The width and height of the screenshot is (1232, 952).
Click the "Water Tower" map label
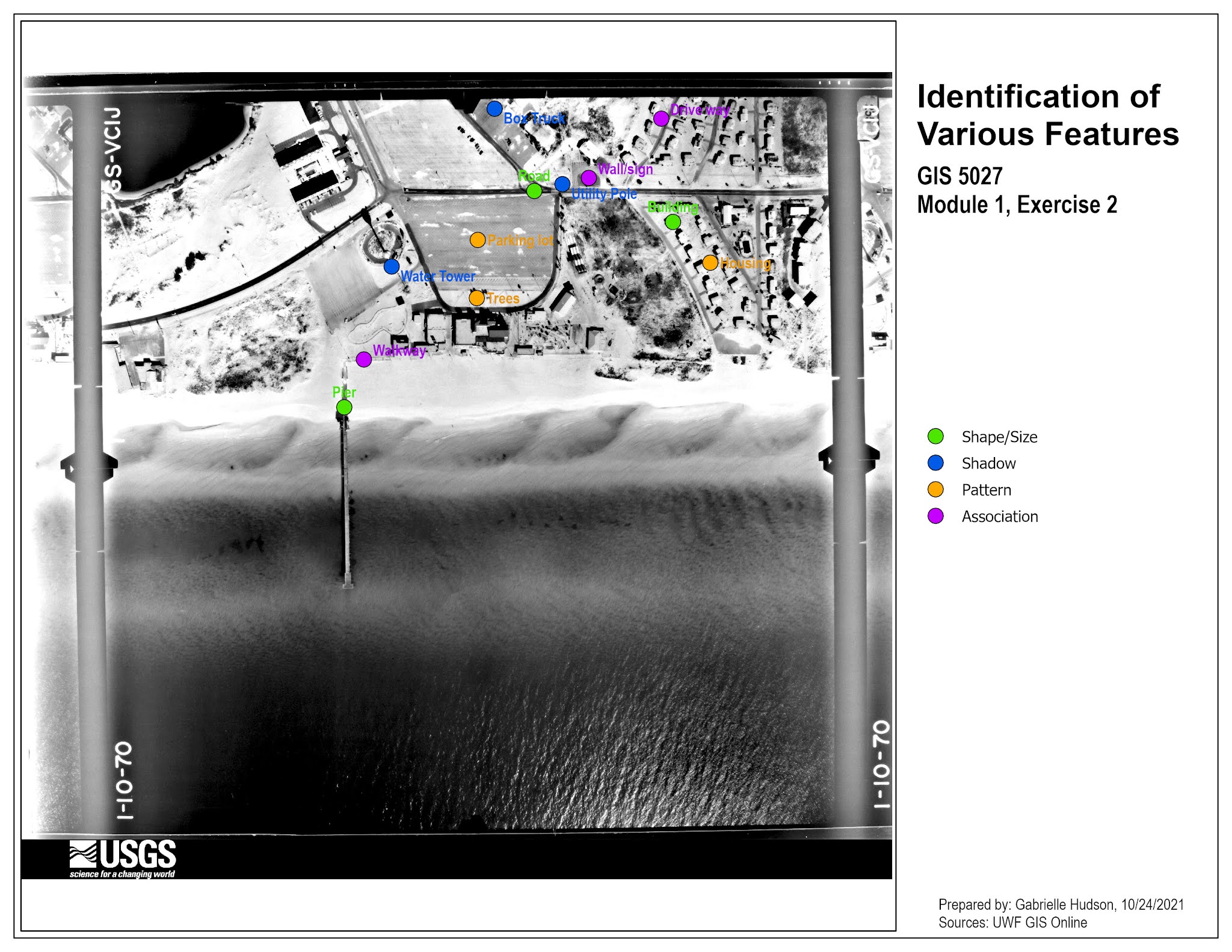438,277
